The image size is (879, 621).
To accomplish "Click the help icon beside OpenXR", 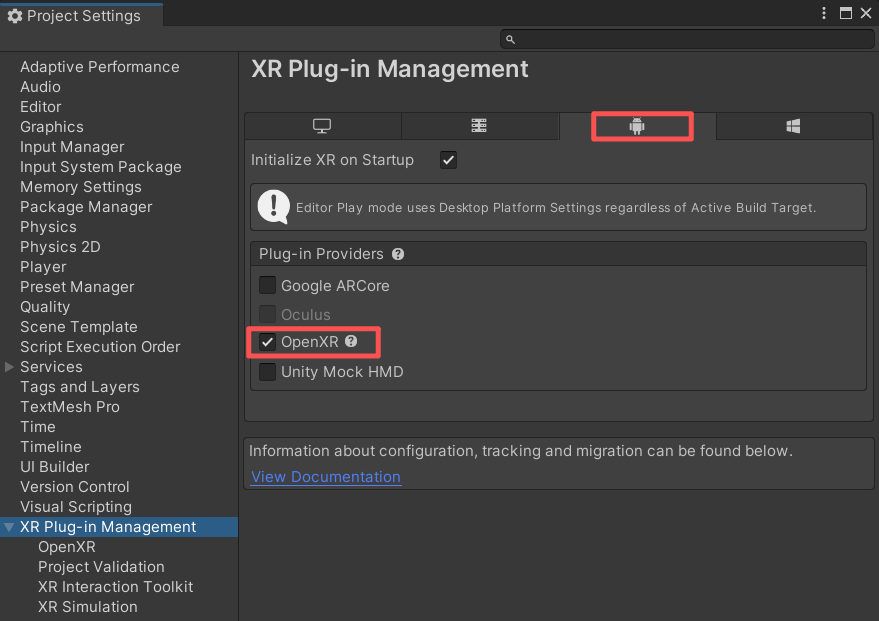I will [x=351, y=341].
